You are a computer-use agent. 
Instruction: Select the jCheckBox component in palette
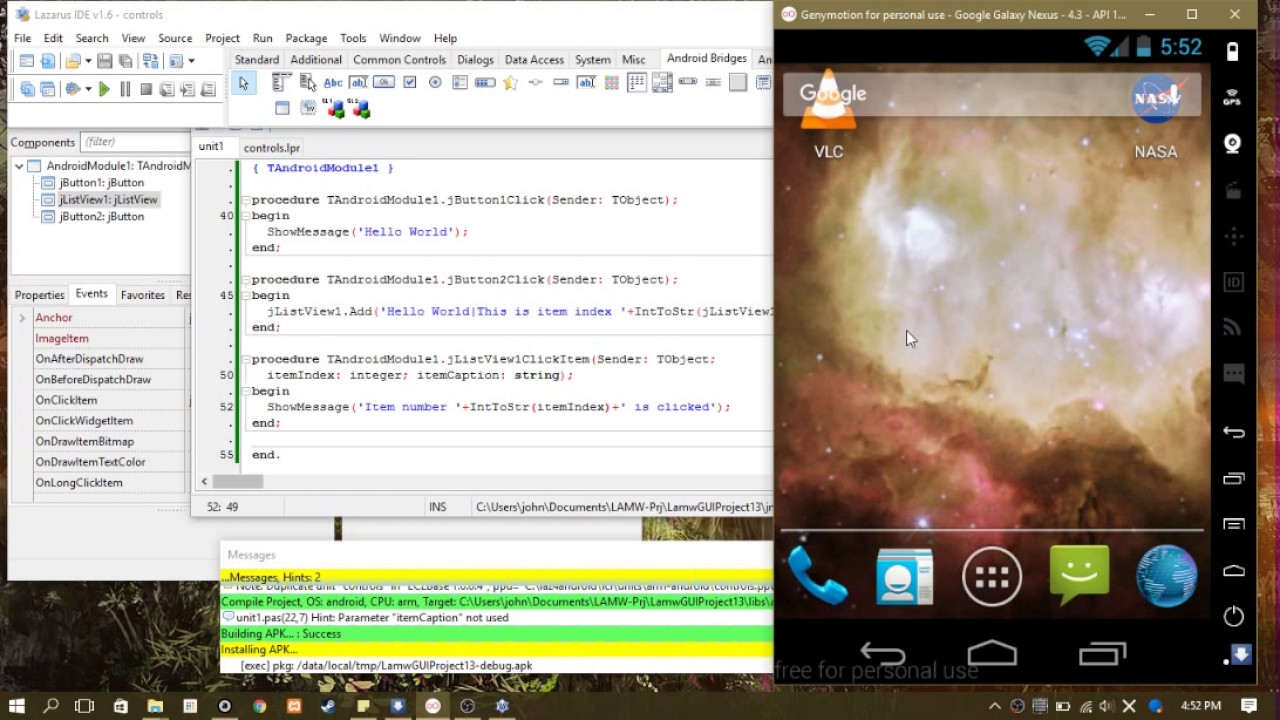click(x=409, y=83)
